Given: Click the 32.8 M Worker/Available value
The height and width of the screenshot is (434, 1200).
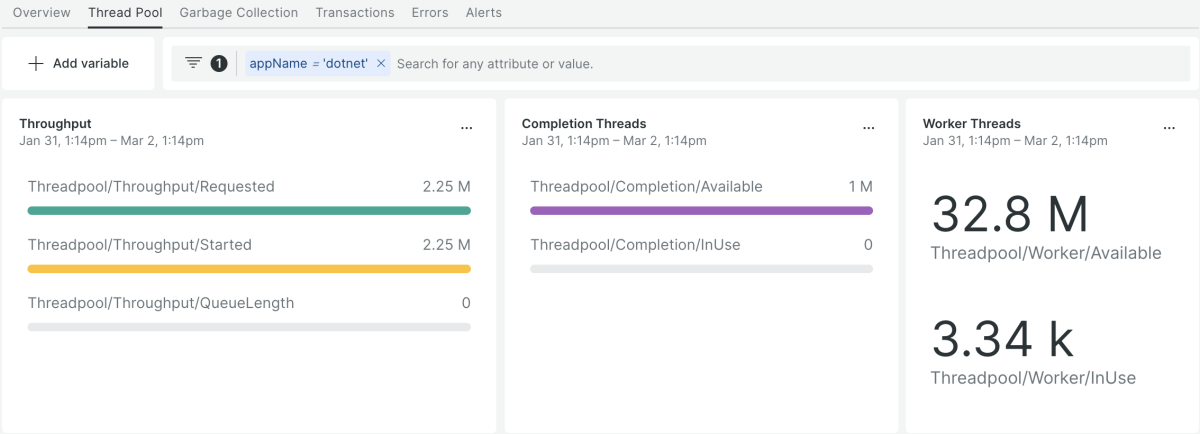Looking at the screenshot, I should pos(1010,215).
